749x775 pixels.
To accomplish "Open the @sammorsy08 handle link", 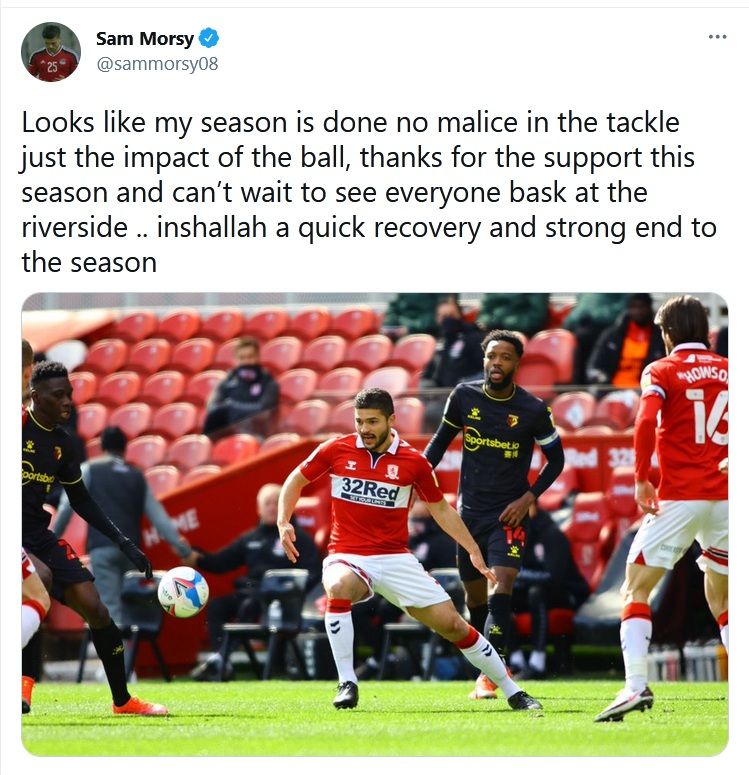I will [157, 64].
